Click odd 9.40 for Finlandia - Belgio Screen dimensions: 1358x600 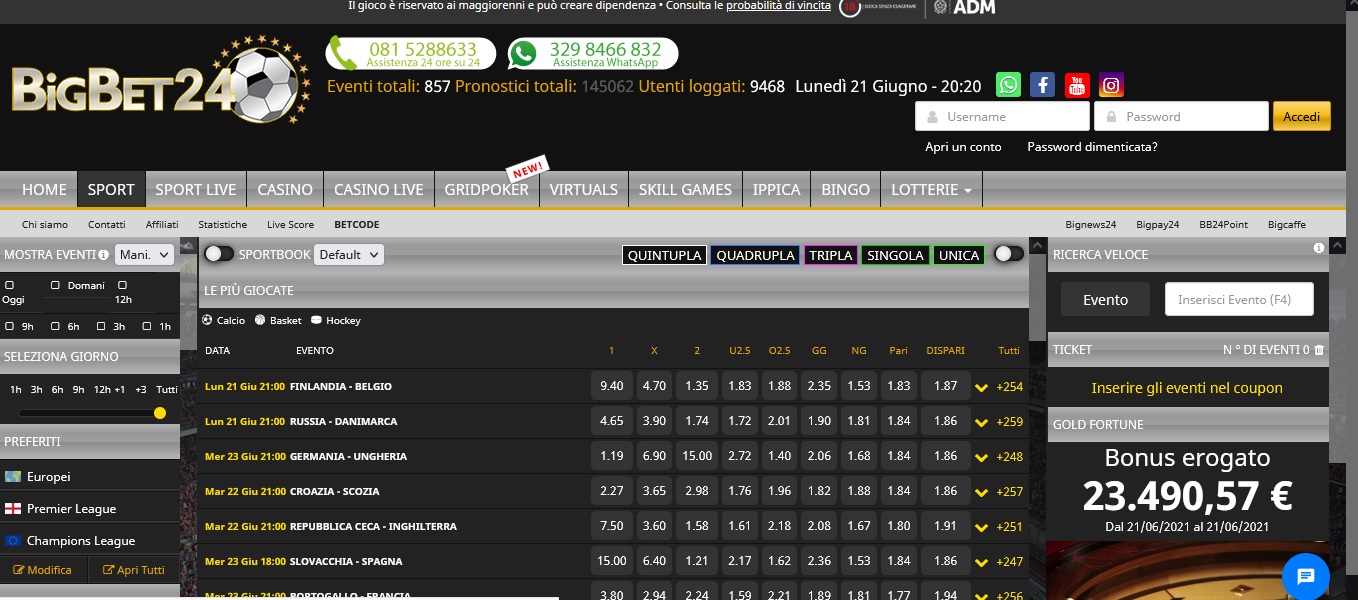tap(612, 386)
